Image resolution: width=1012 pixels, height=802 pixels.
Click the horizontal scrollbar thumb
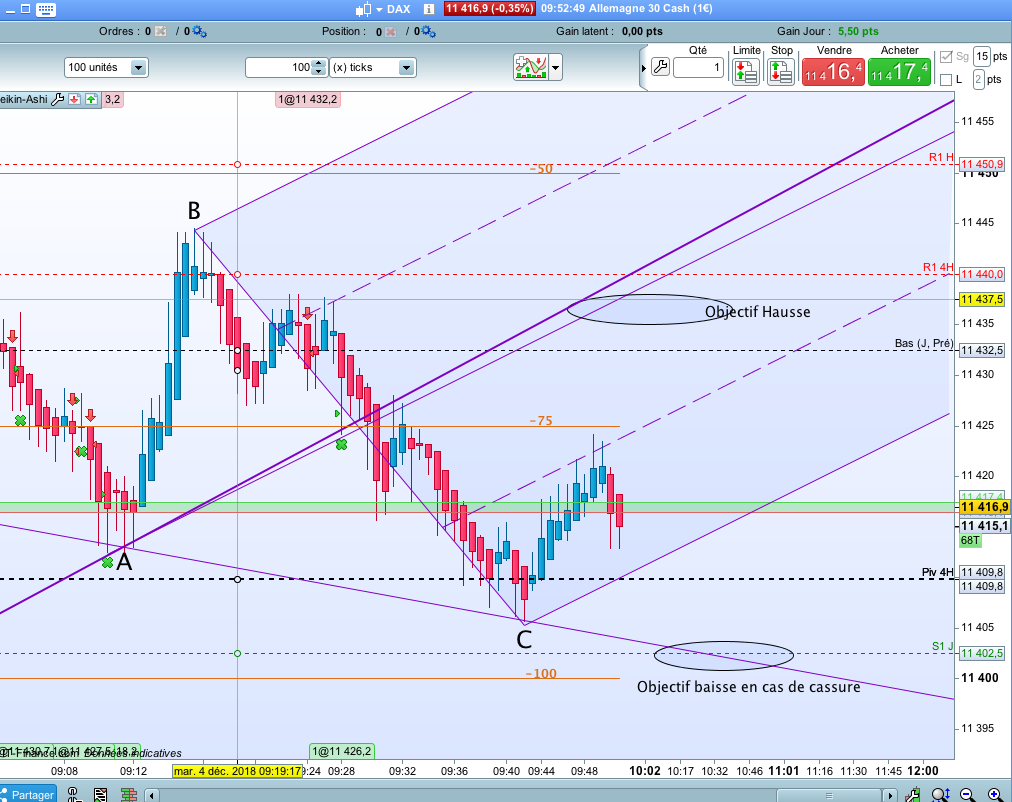tap(829, 796)
